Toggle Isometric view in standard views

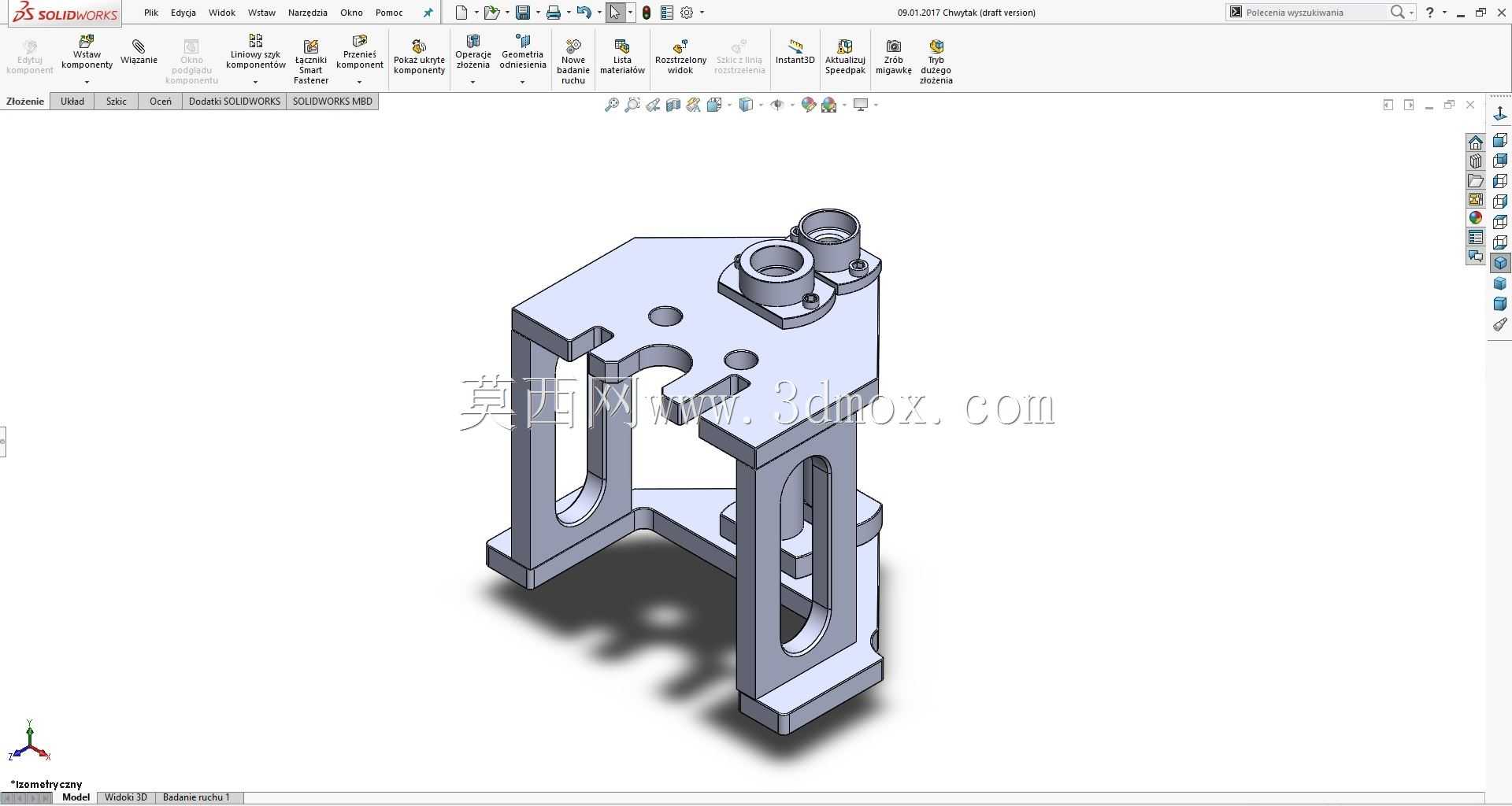(1500, 263)
